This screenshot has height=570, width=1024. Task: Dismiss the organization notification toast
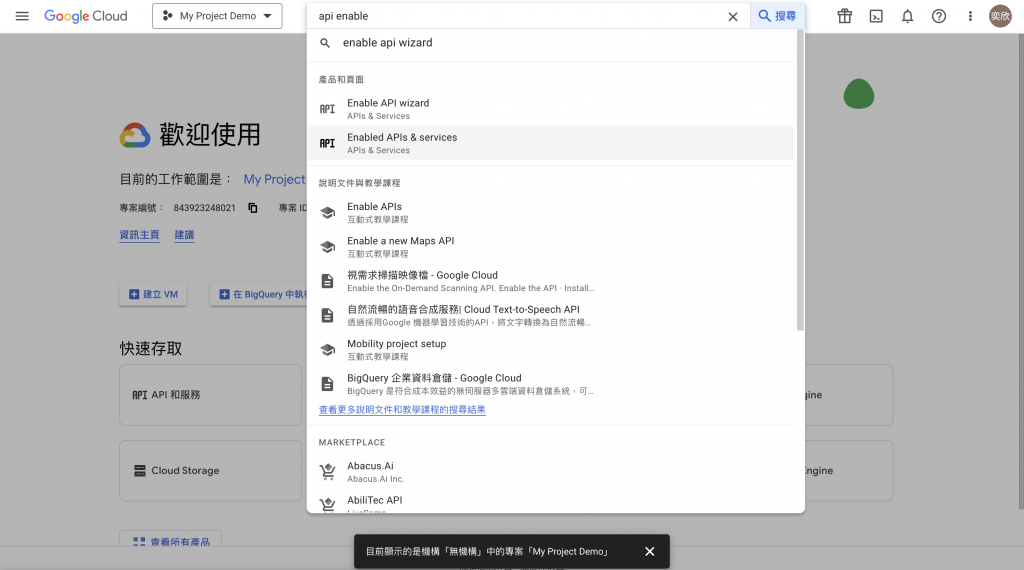click(650, 552)
